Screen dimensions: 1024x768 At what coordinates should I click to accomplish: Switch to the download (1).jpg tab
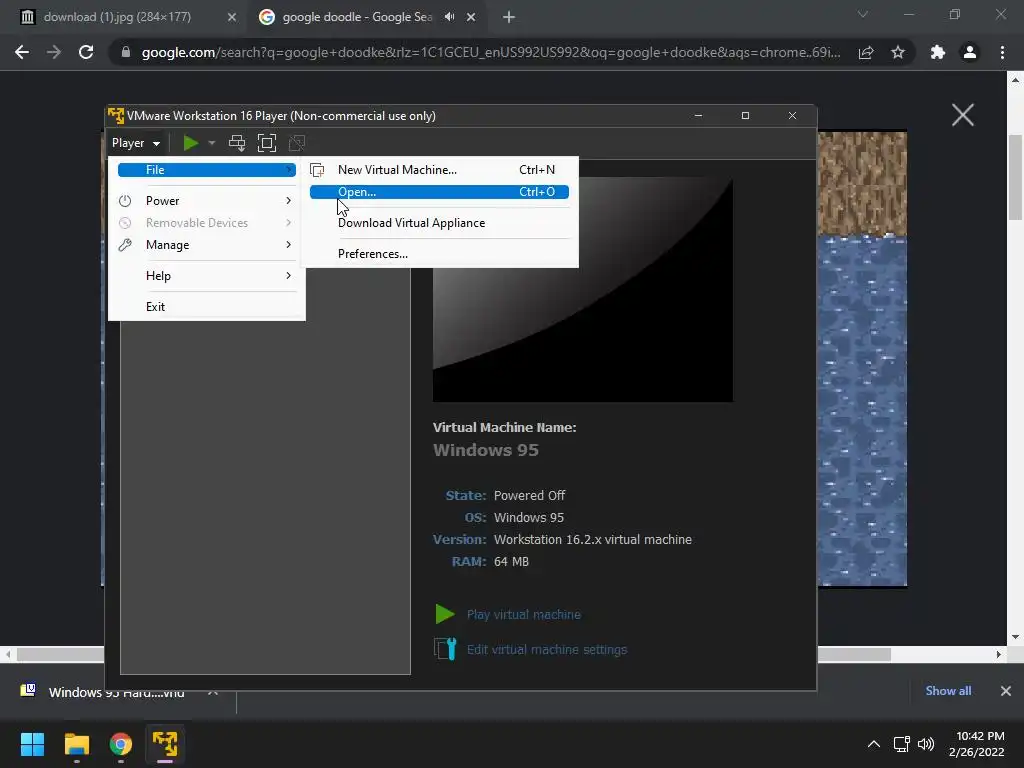click(118, 17)
